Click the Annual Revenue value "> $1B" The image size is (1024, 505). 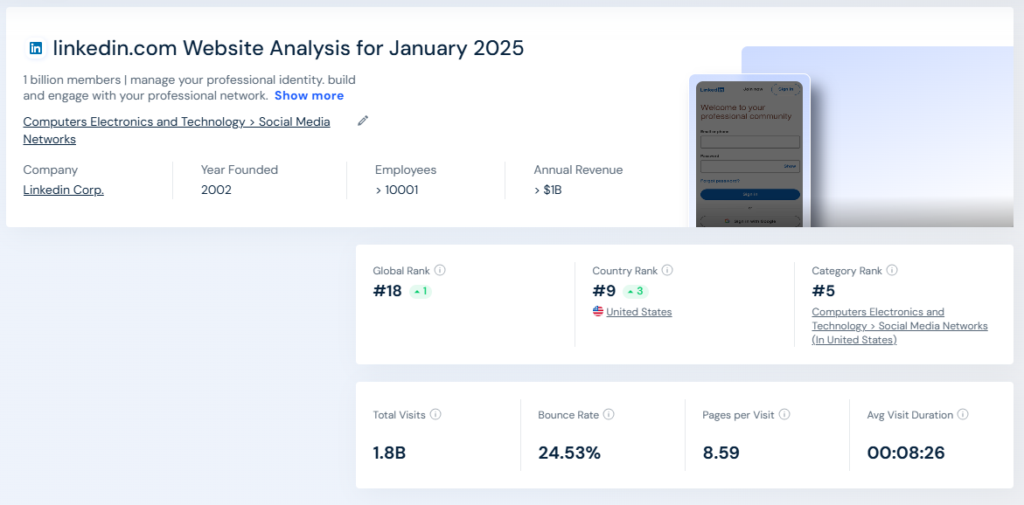tap(548, 190)
